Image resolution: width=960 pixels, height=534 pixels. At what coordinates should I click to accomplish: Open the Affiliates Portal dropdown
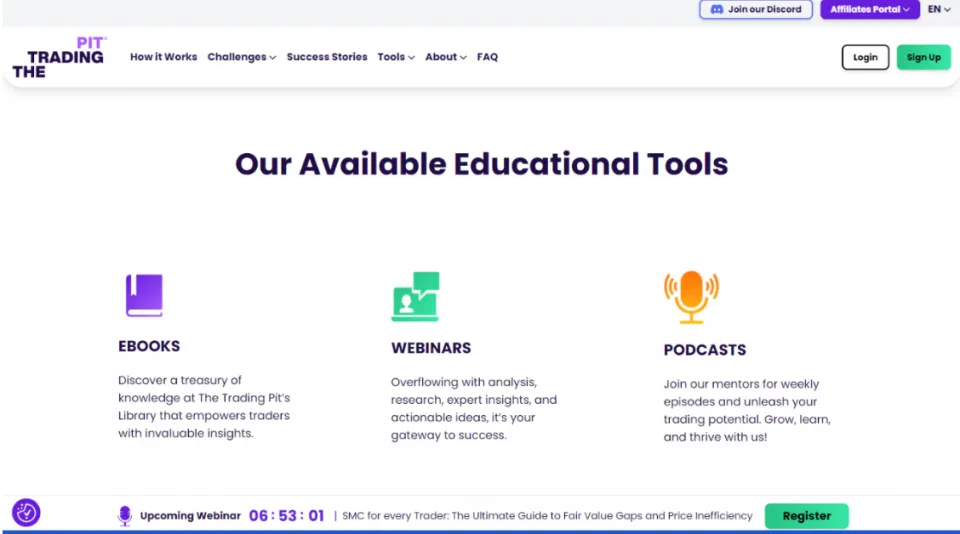click(869, 9)
